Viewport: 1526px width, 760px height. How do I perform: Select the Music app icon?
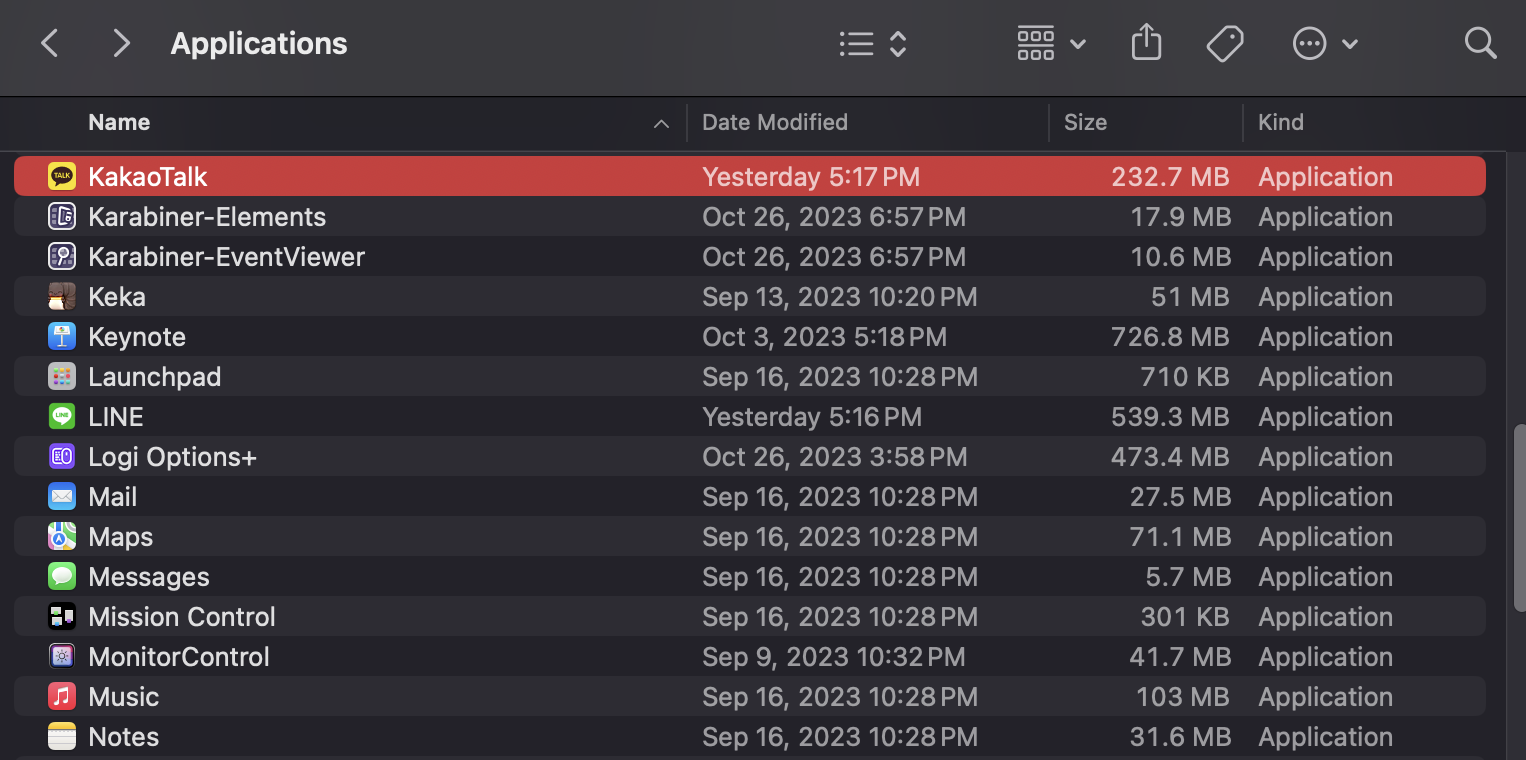pos(62,697)
